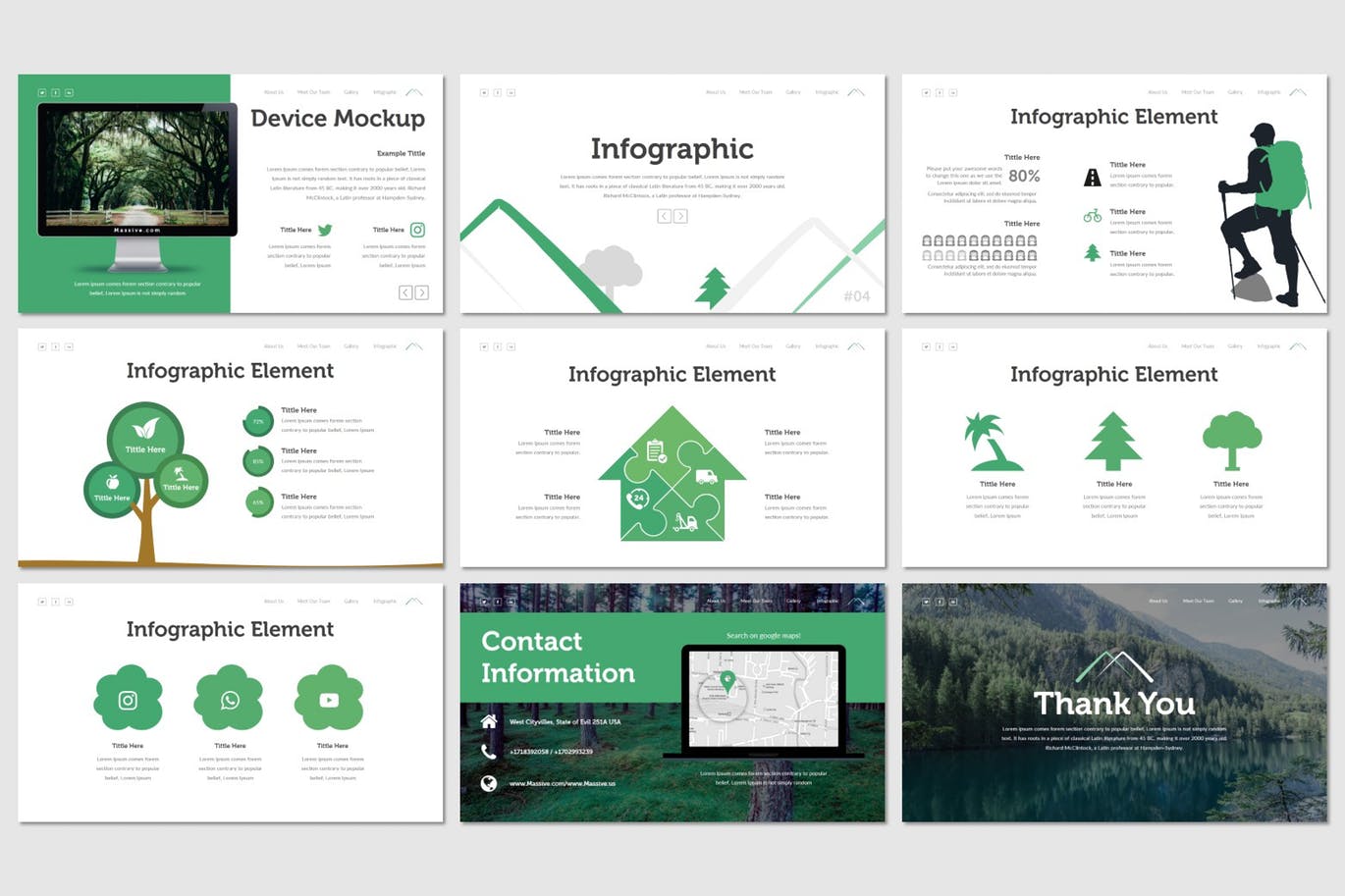The height and width of the screenshot is (896, 1345).
Task: Select the green pine tree icon among three trees
Action: [x=1112, y=442]
